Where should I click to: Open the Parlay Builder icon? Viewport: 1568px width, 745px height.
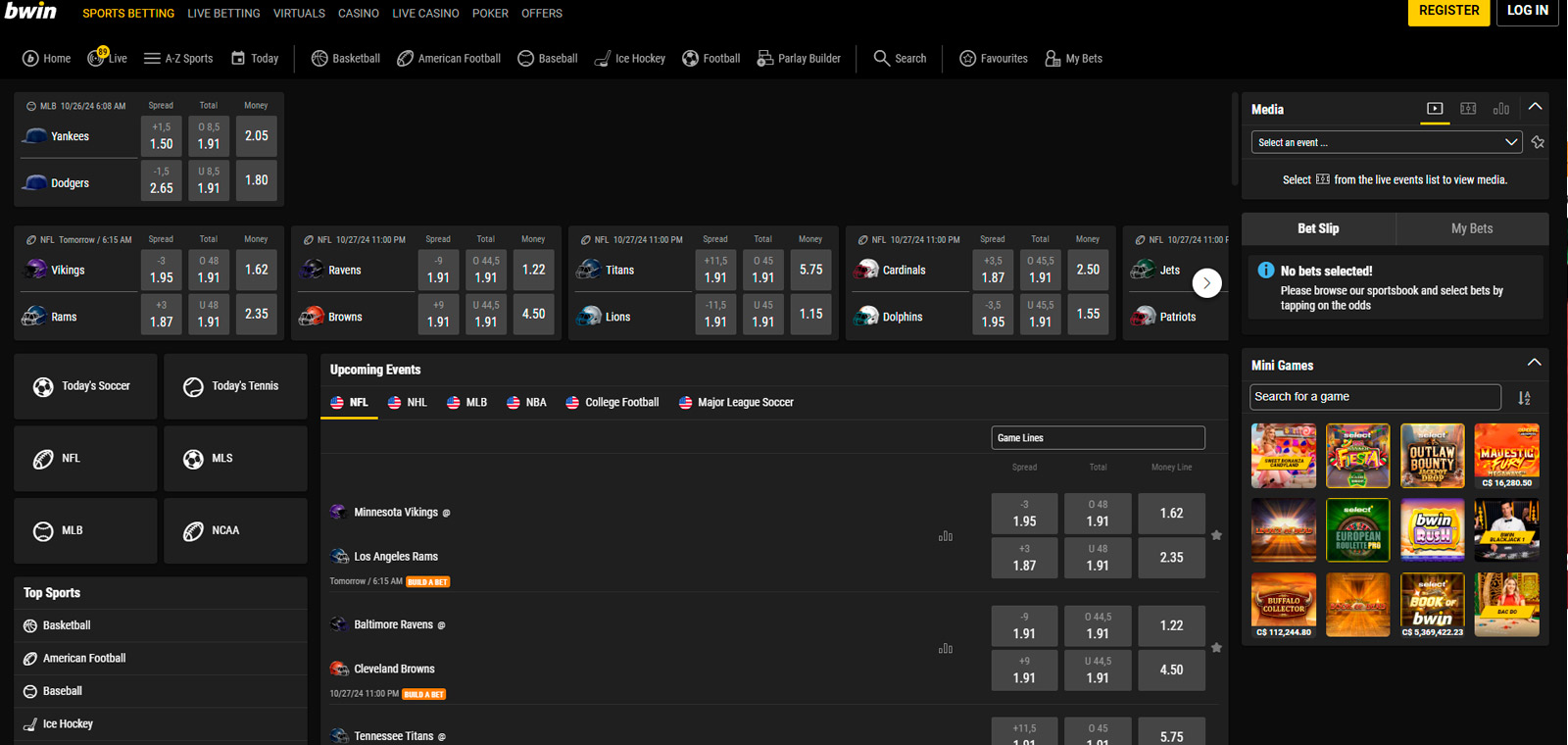[765, 59]
